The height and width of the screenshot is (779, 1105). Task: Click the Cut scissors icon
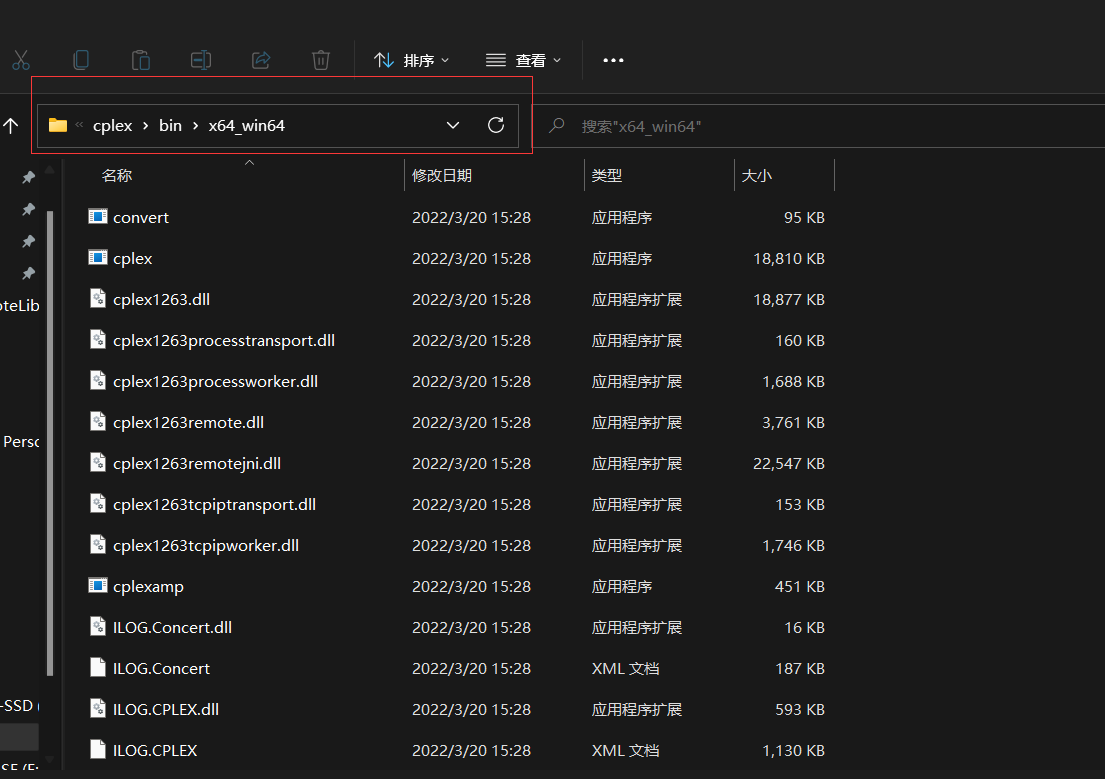[20, 60]
